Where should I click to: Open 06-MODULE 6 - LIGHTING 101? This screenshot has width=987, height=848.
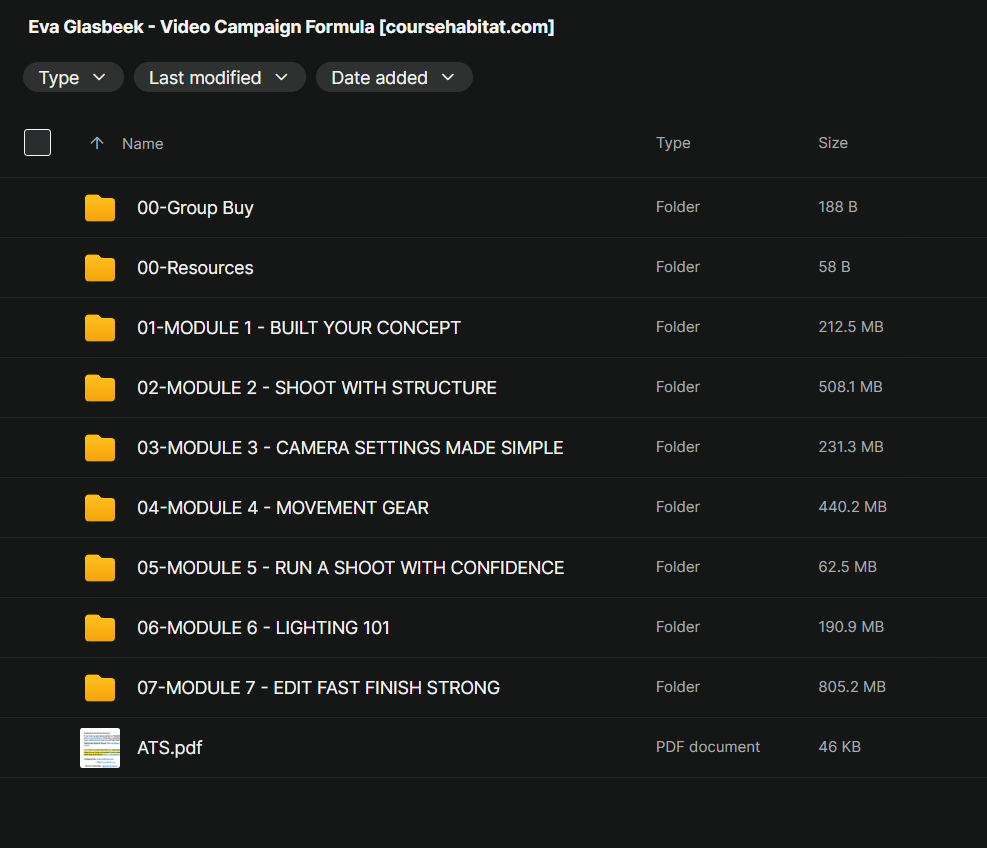(x=263, y=628)
